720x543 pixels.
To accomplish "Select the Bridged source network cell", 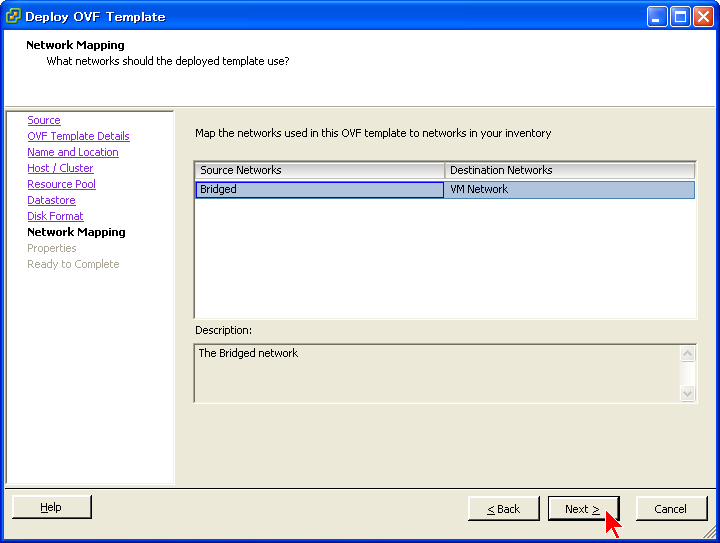I will click(320, 190).
